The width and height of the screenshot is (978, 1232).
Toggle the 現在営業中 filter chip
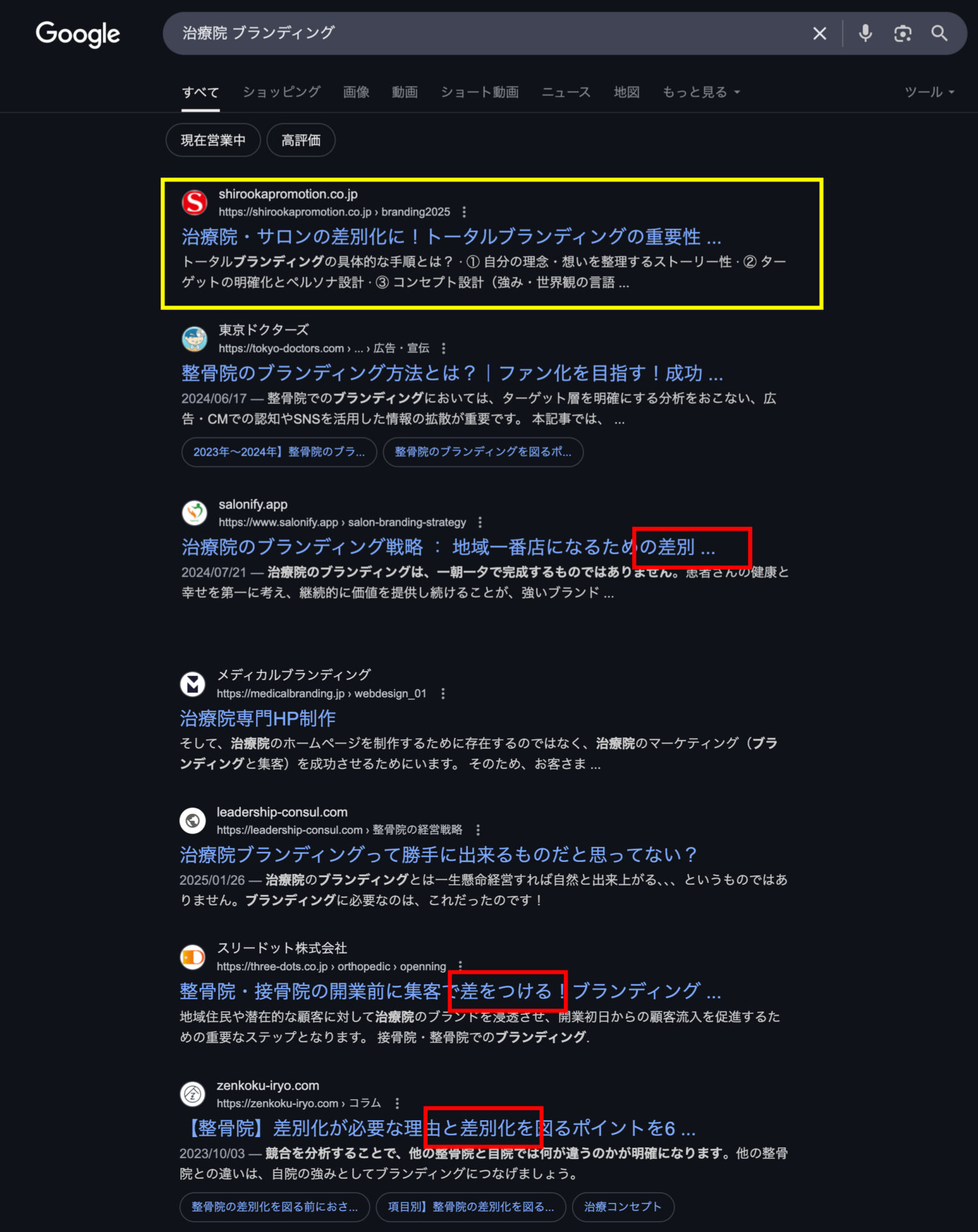click(x=213, y=140)
